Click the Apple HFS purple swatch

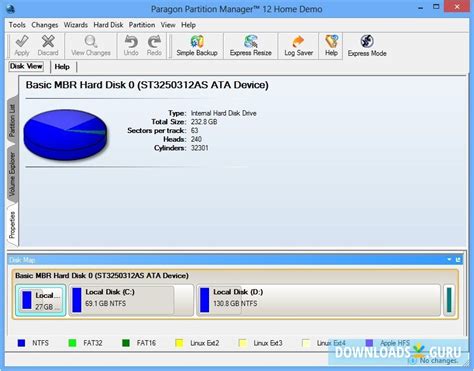369,343
